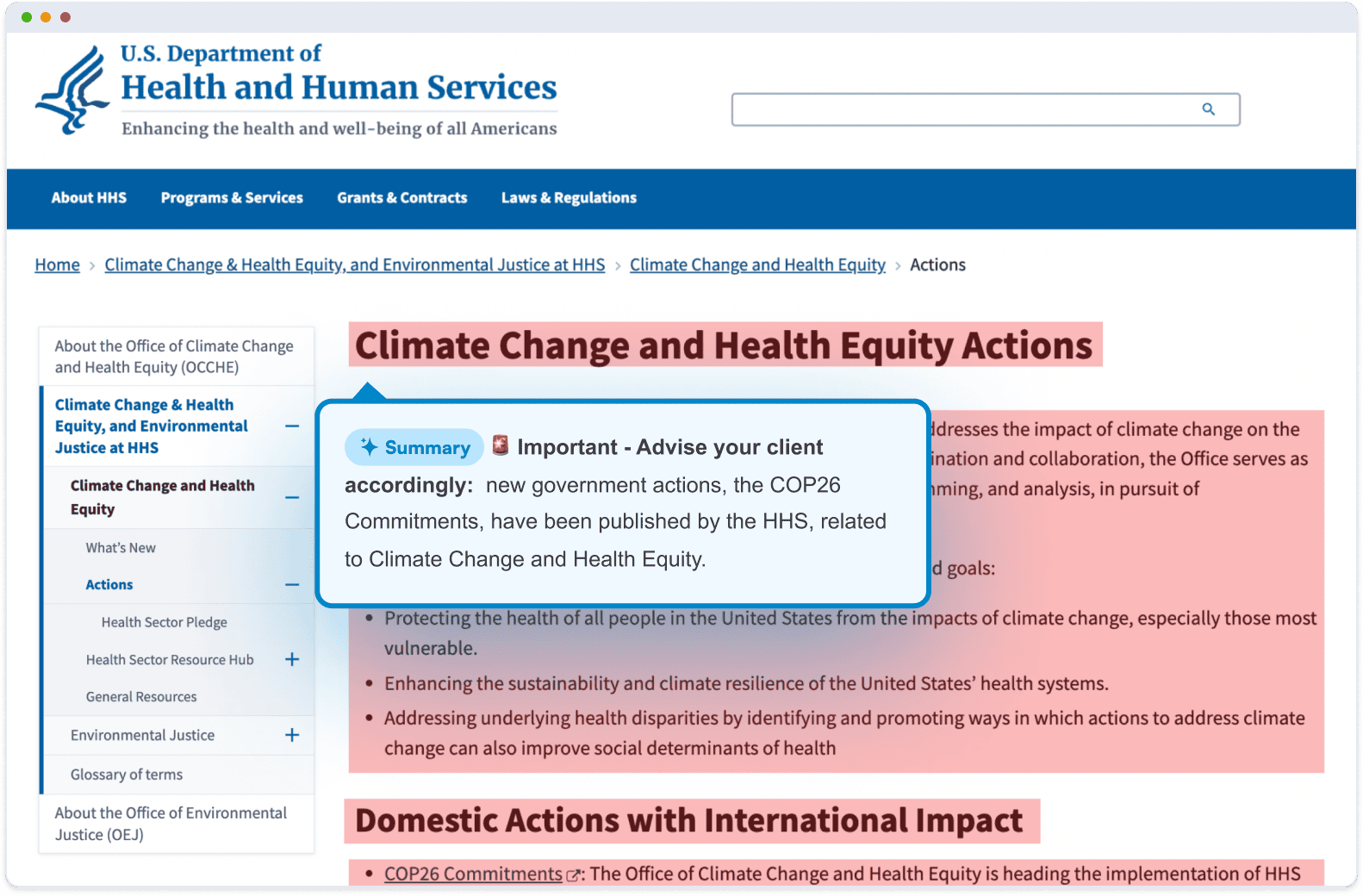Open the Grants & Contracts menu

click(x=402, y=197)
